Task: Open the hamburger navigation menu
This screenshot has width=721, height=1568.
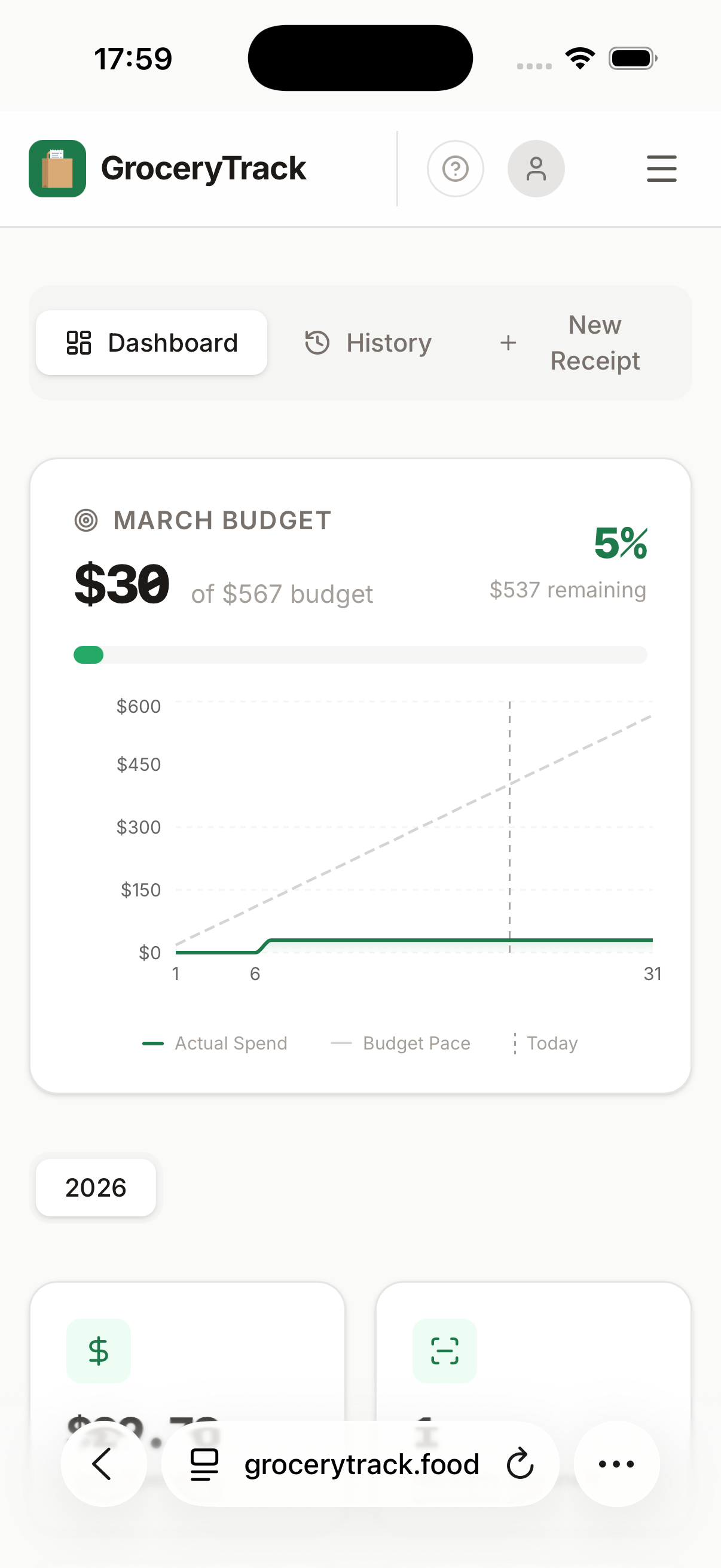Action: [661, 169]
